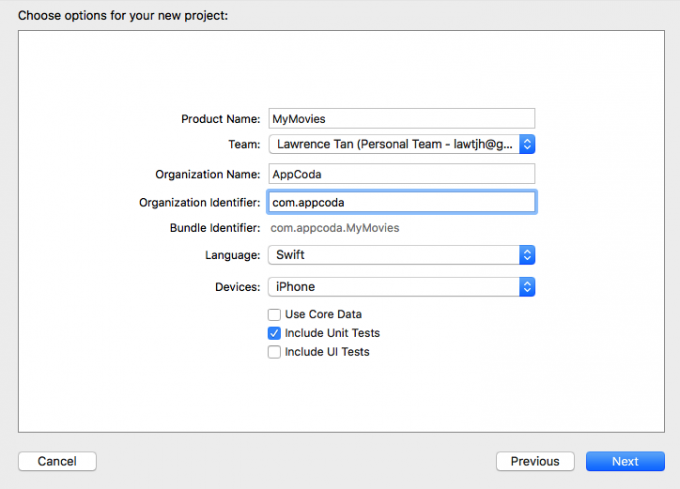This screenshot has height=489, width=680.
Task: Click the com.appcoda.MyMovies bundle identifier text
Action: (335, 228)
